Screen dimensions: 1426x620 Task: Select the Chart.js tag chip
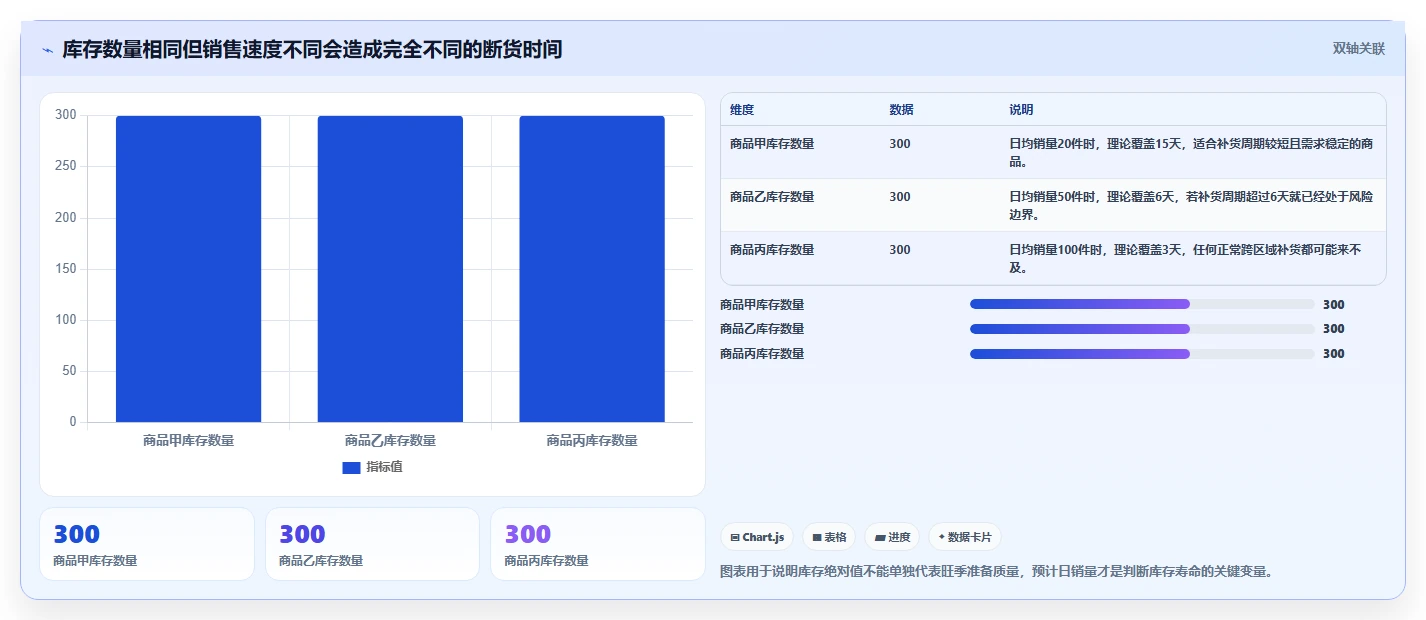point(757,537)
